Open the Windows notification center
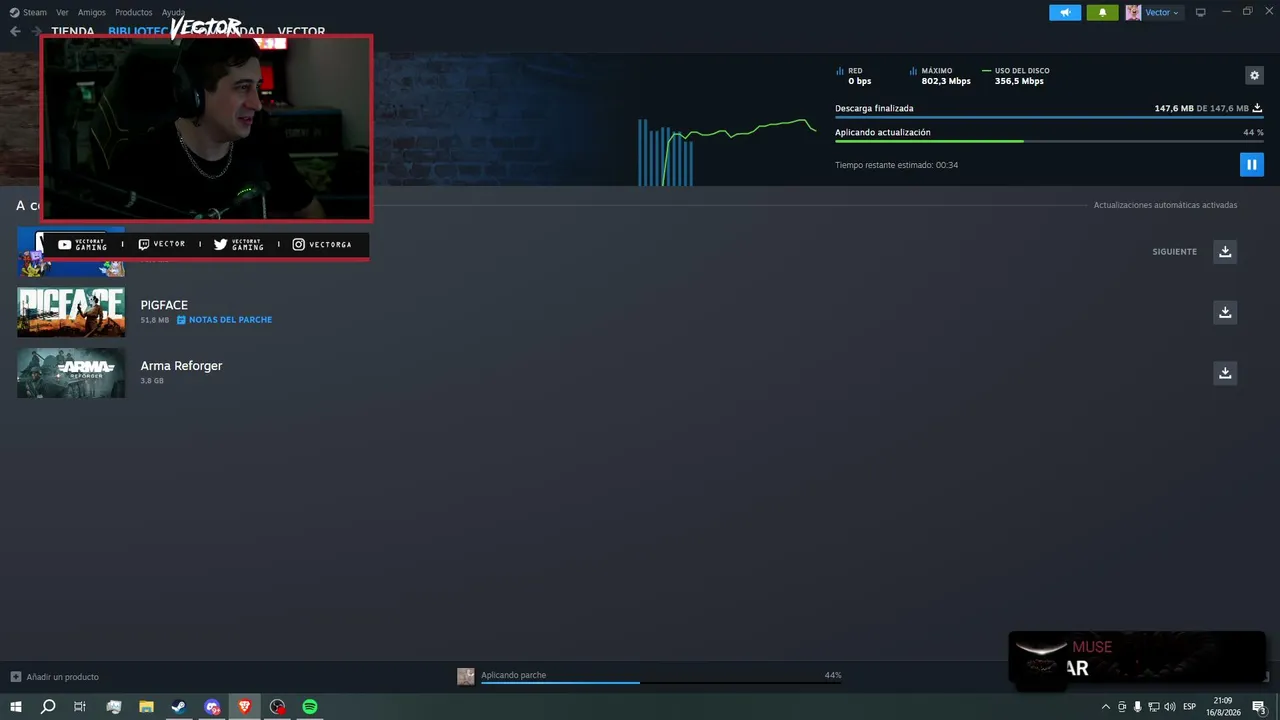This screenshot has width=1280, height=720. coord(1259,707)
